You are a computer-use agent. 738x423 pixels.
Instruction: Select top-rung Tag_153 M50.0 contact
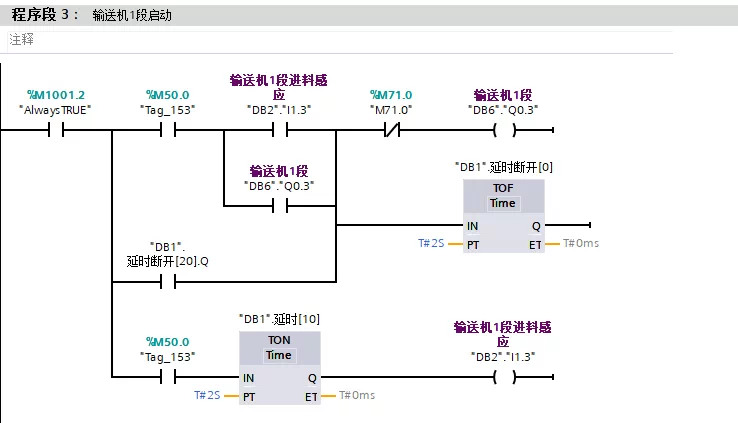[168, 129]
